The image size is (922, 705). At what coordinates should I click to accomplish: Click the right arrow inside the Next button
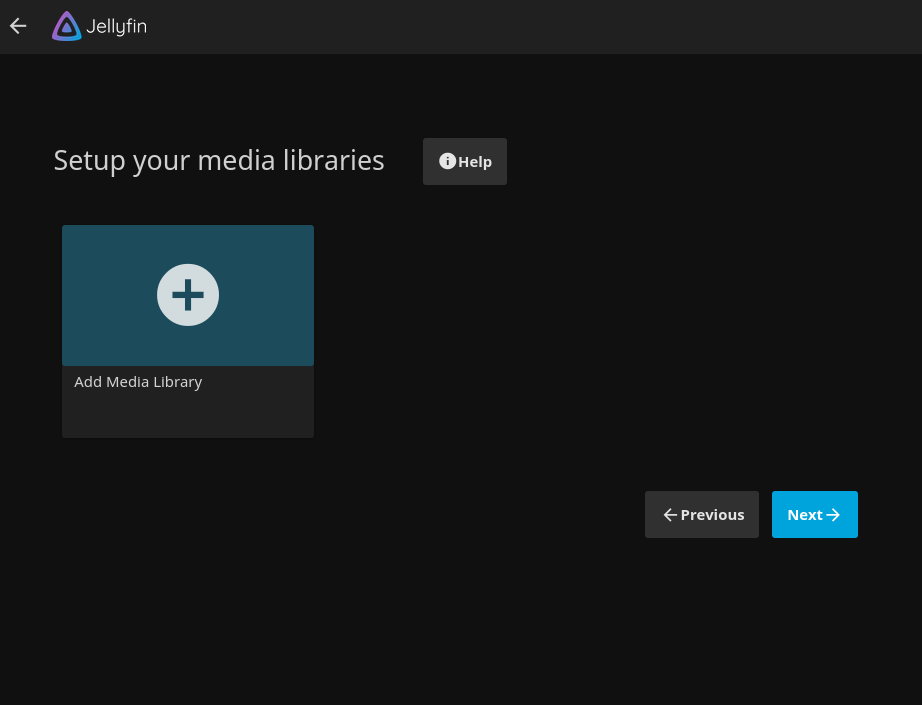tap(834, 514)
